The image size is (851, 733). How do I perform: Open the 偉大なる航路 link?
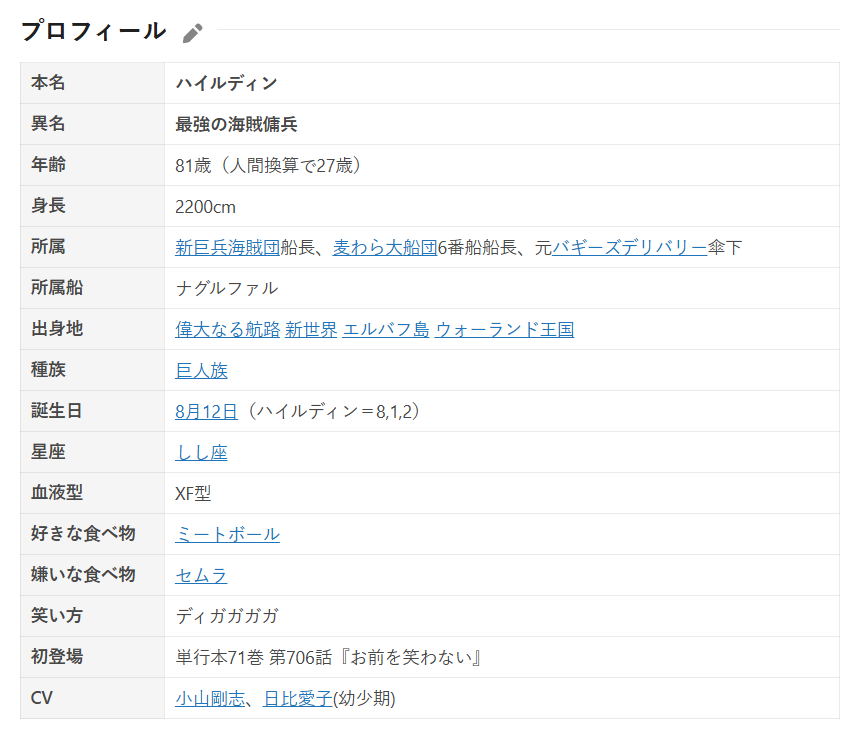coord(227,329)
